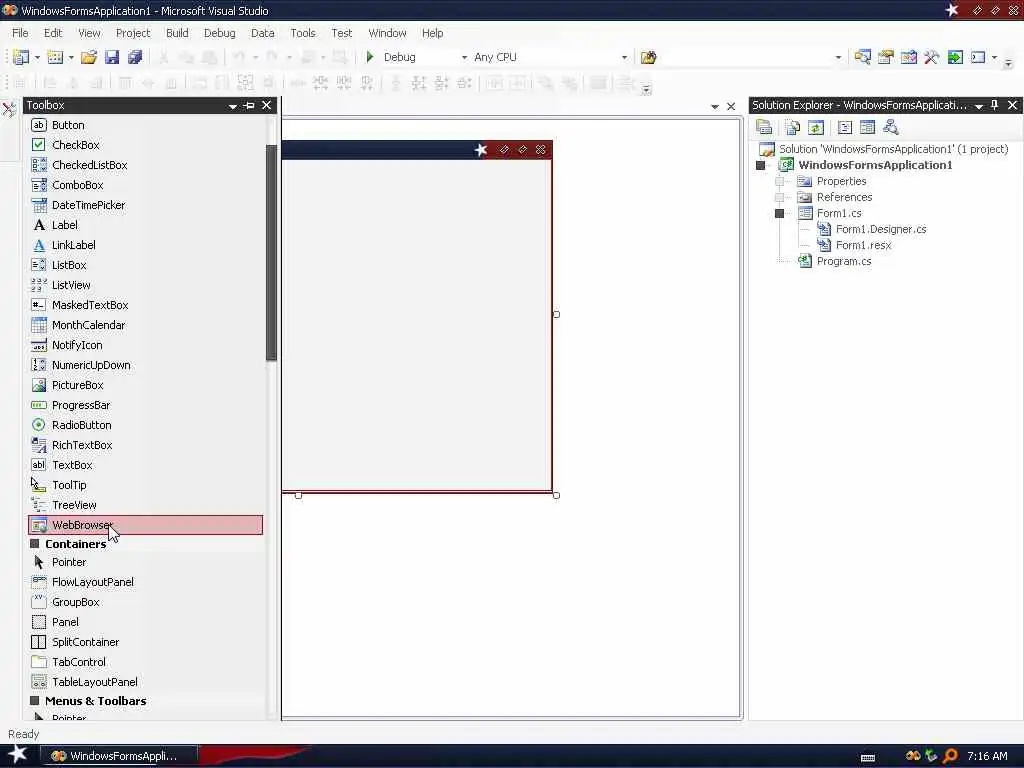Click the 7:16 AM clock in system tray
The width and height of the screenshot is (1024, 768).
[987, 756]
